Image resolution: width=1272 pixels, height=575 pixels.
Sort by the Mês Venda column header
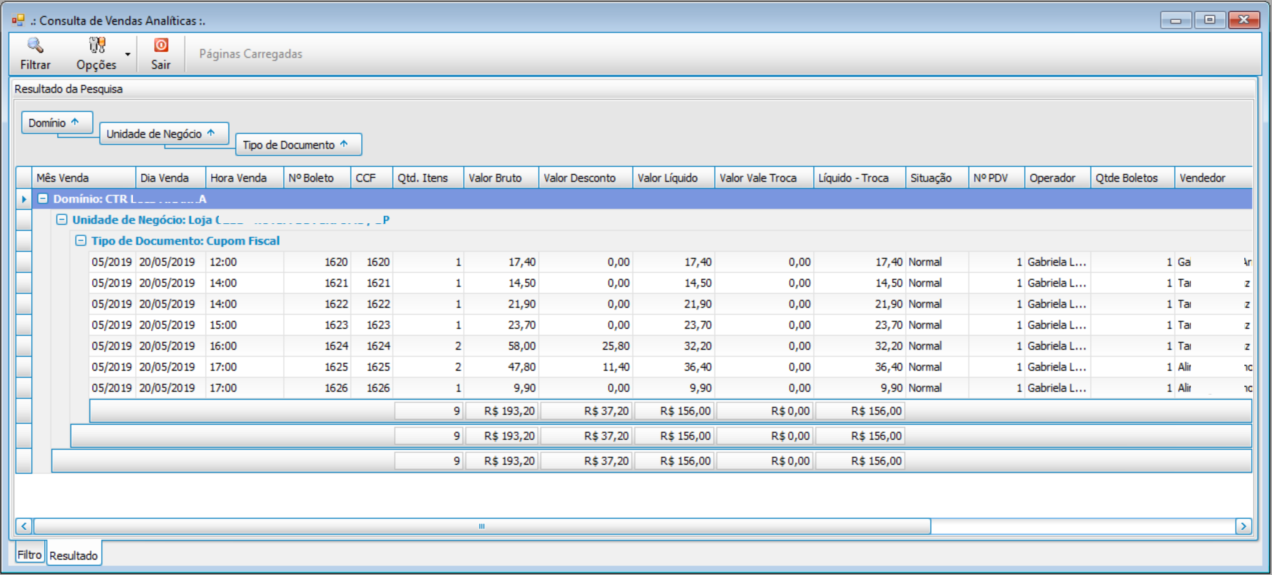coord(84,178)
